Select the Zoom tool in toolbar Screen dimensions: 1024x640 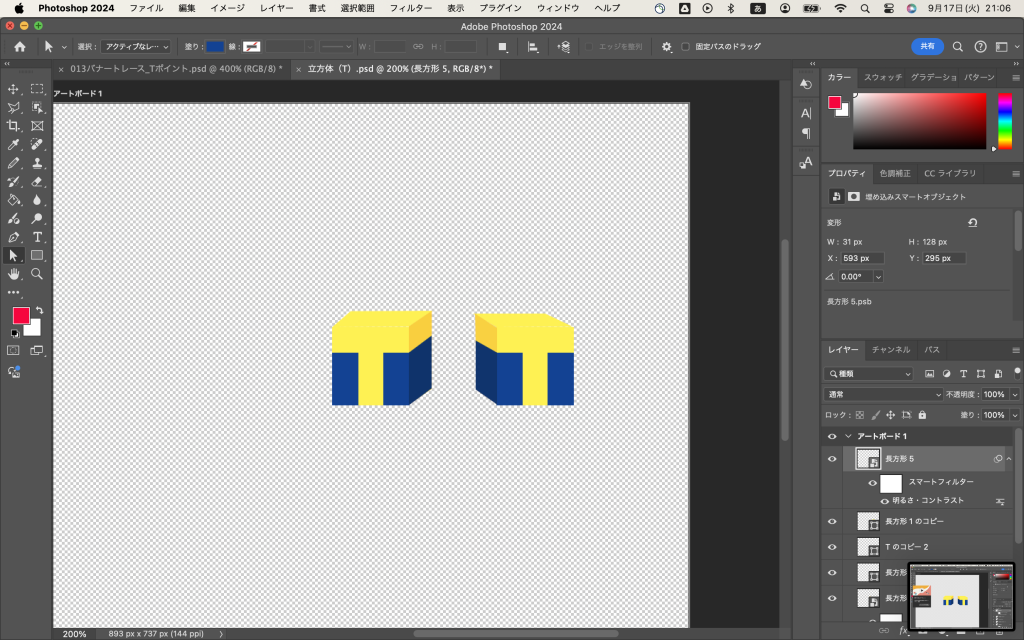pos(37,273)
